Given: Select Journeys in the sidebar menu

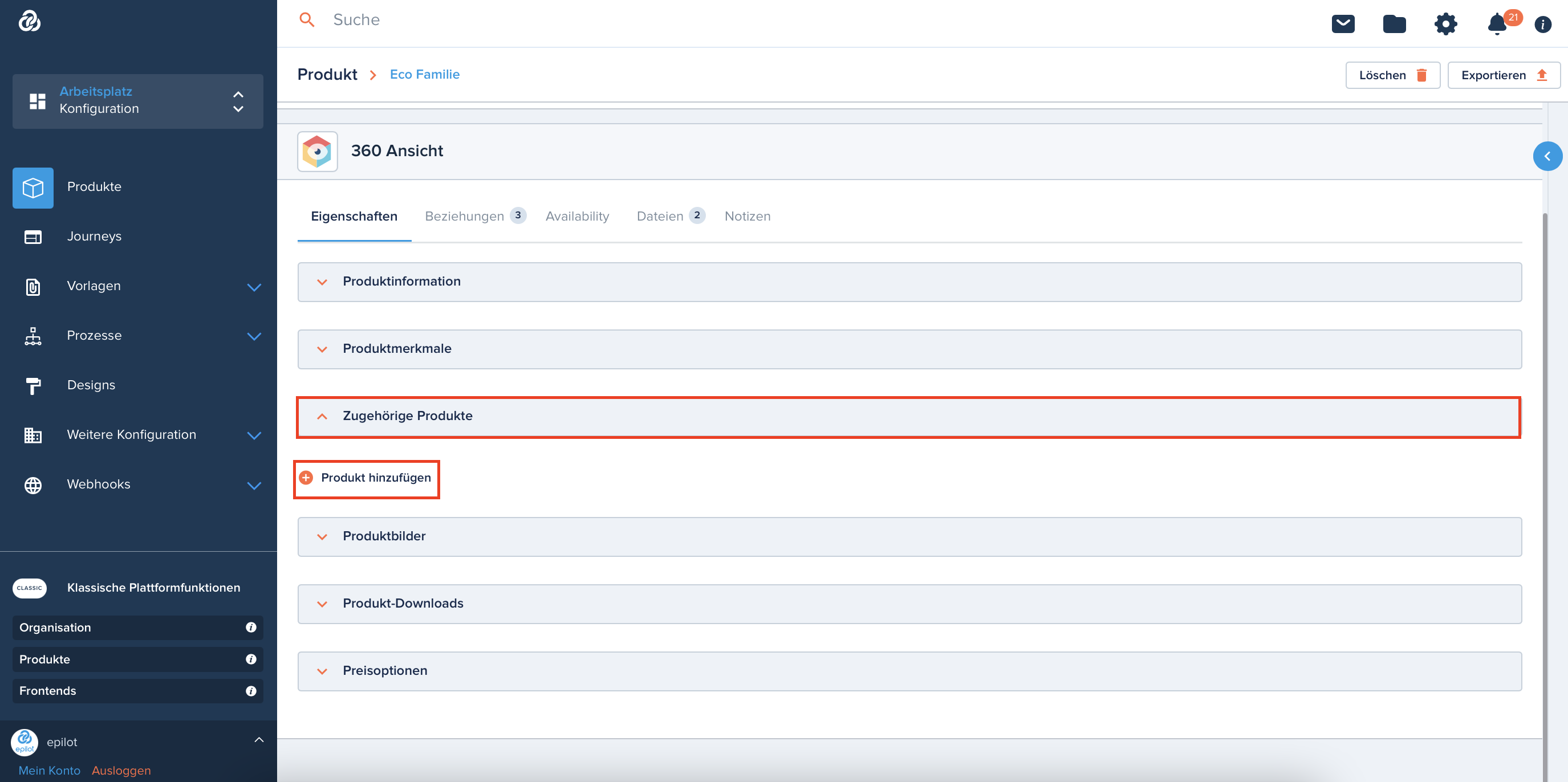Looking at the screenshot, I should point(94,236).
